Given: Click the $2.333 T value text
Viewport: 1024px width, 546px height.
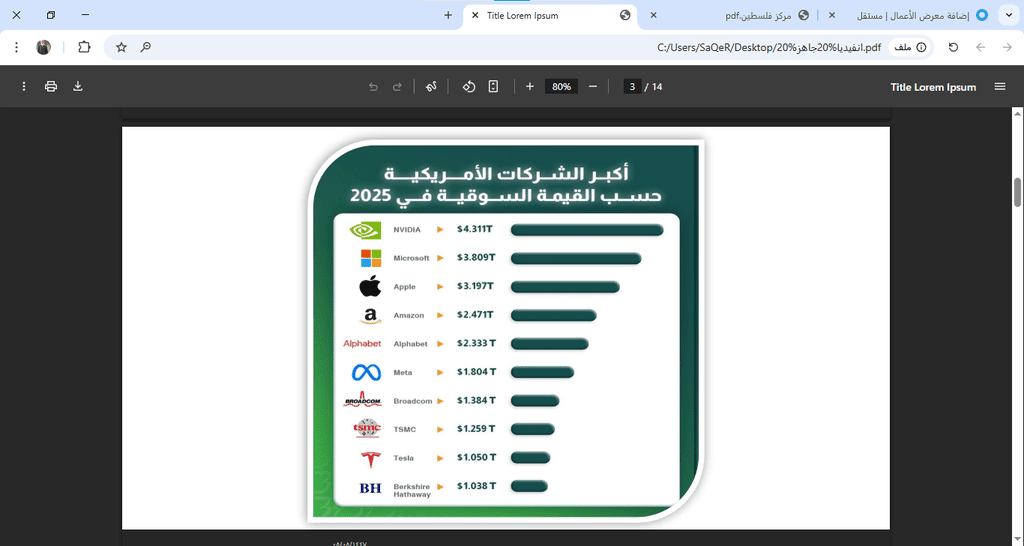Looking at the screenshot, I should point(476,343).
